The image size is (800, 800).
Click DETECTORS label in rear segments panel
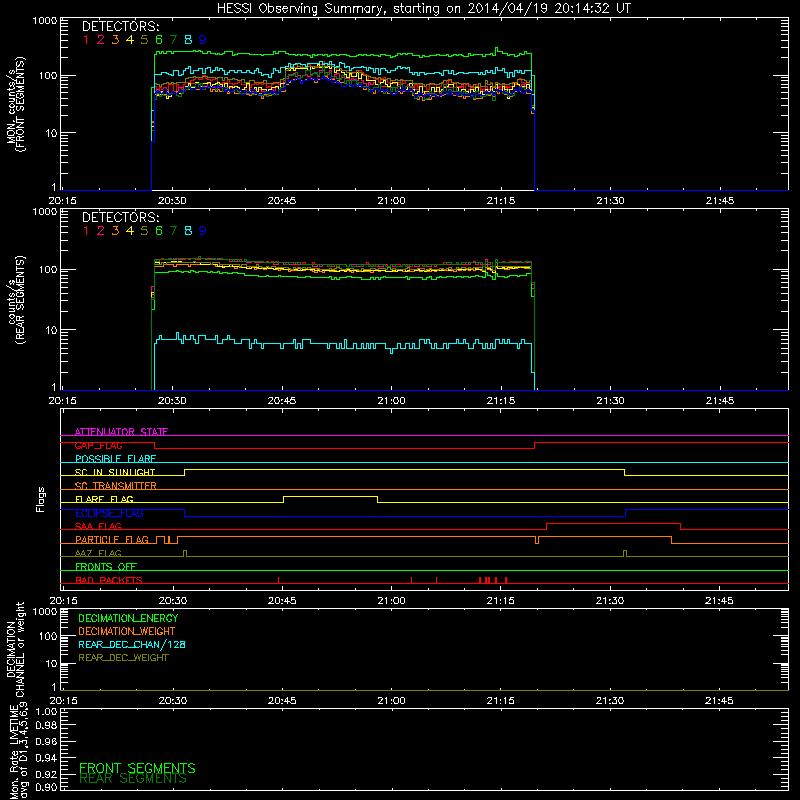(x=120, y=217)
